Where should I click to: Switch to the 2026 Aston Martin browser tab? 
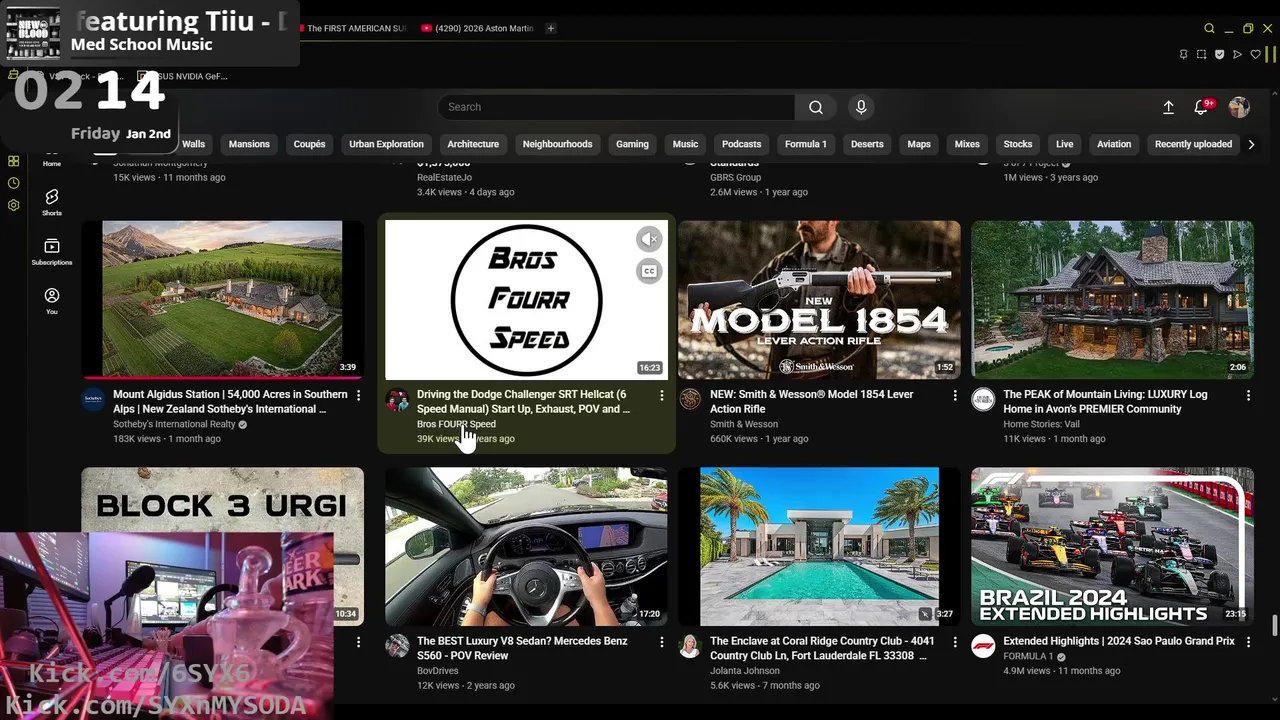(478, 28)
